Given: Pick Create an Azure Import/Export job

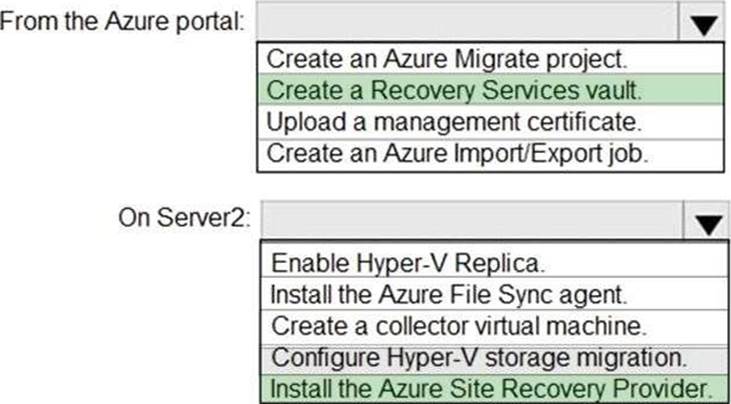Looking at the screenshot, I should 453,154.
